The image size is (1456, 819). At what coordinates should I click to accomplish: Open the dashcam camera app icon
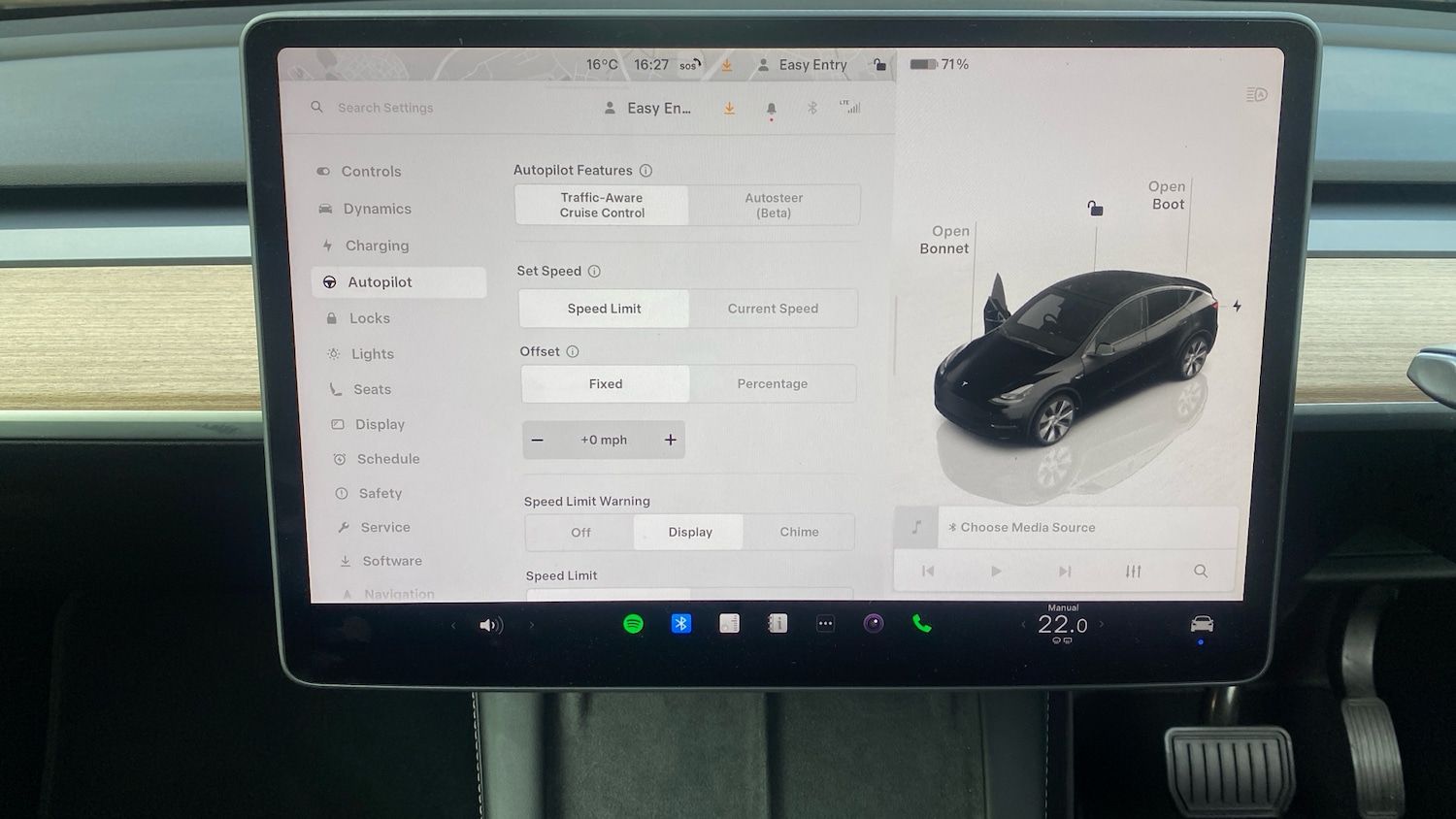[x=874, y=624]
